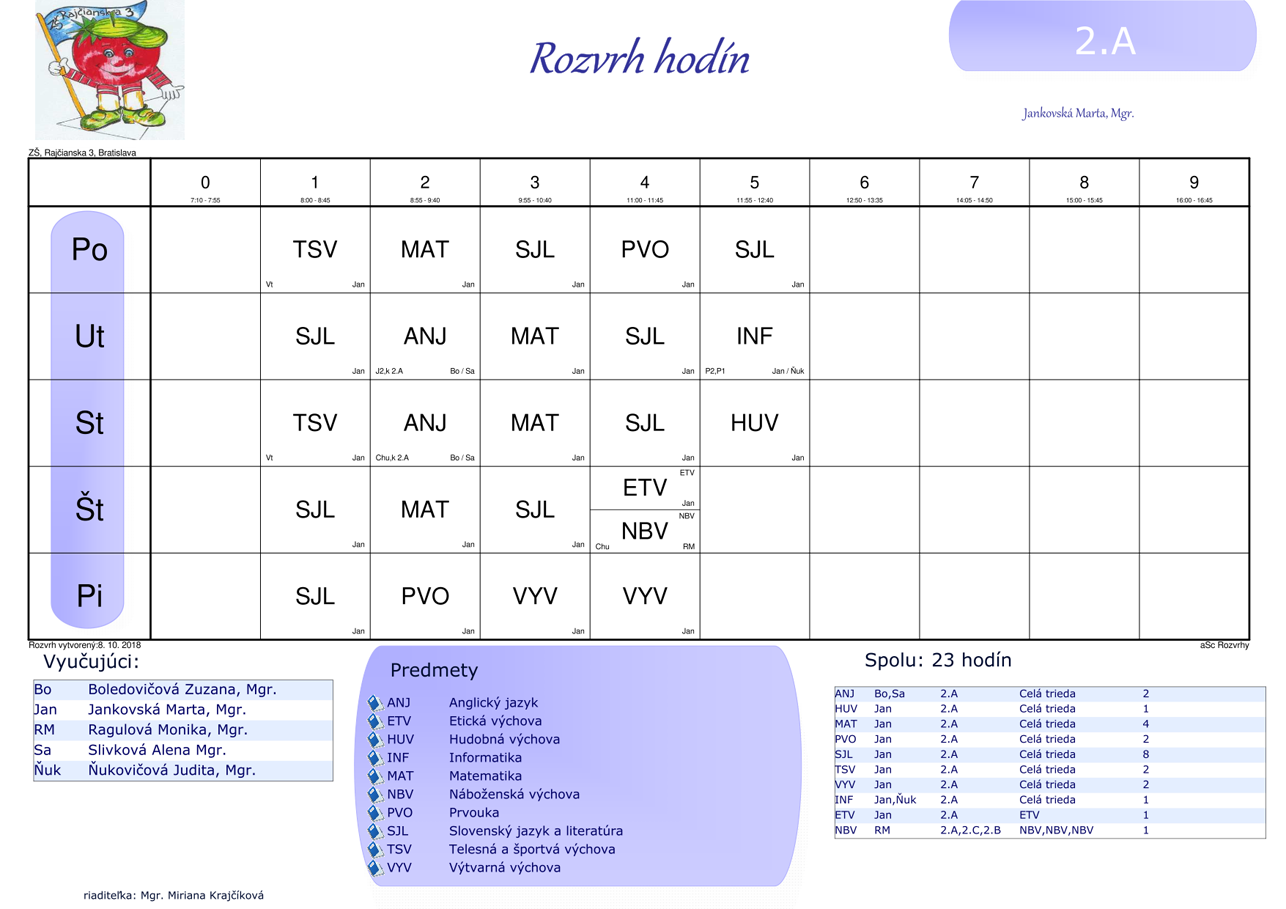Click subject name Slovenský jazyk a literatúra
The width and height of the screenshot is (1286, 909).
(536, 831)
